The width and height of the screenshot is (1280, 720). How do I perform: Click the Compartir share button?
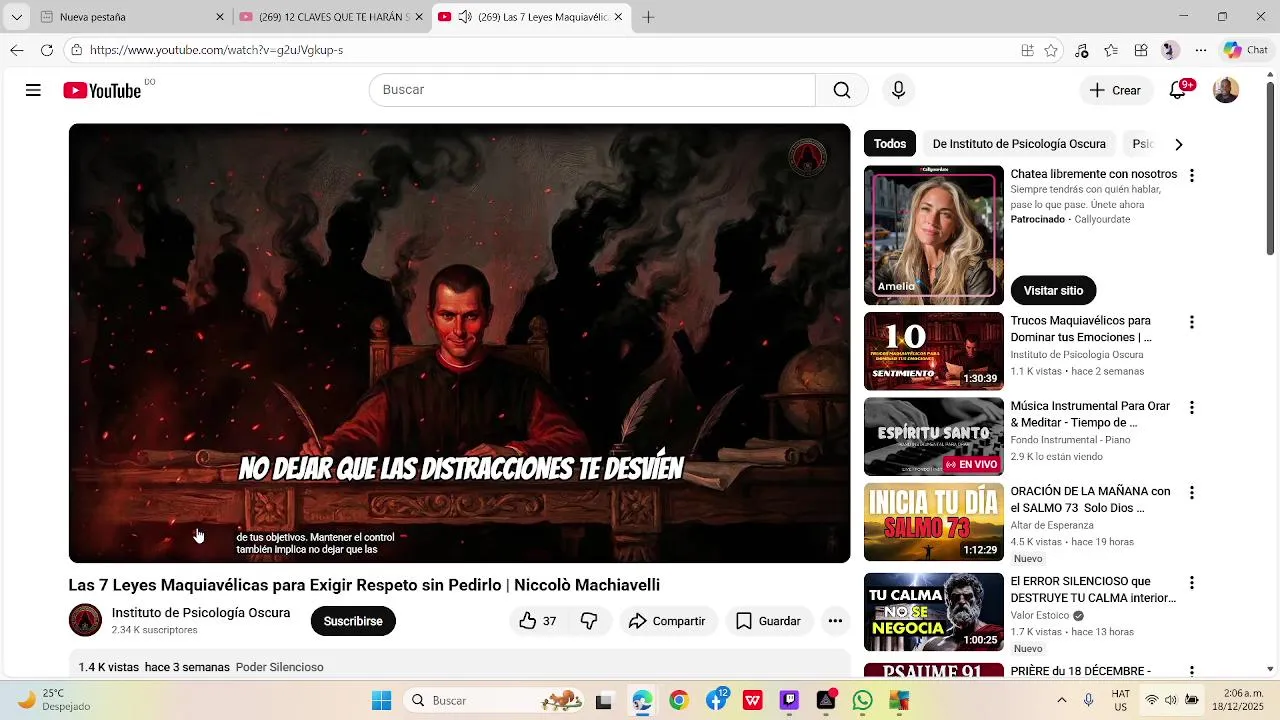667,621
